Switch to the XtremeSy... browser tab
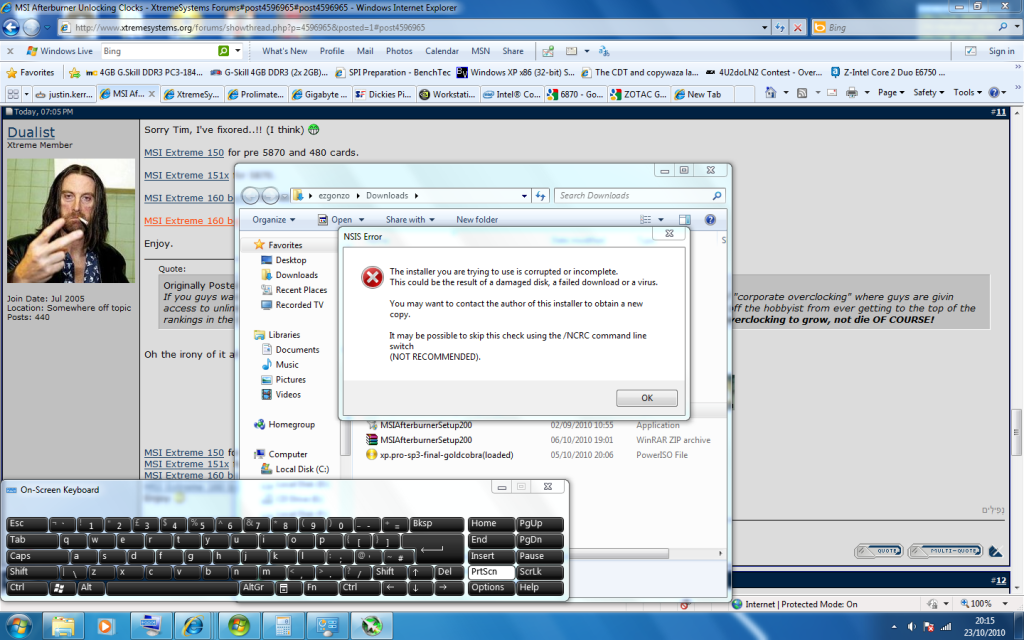The height and width of the screenshot is (640, 1024). pos(193,94)
